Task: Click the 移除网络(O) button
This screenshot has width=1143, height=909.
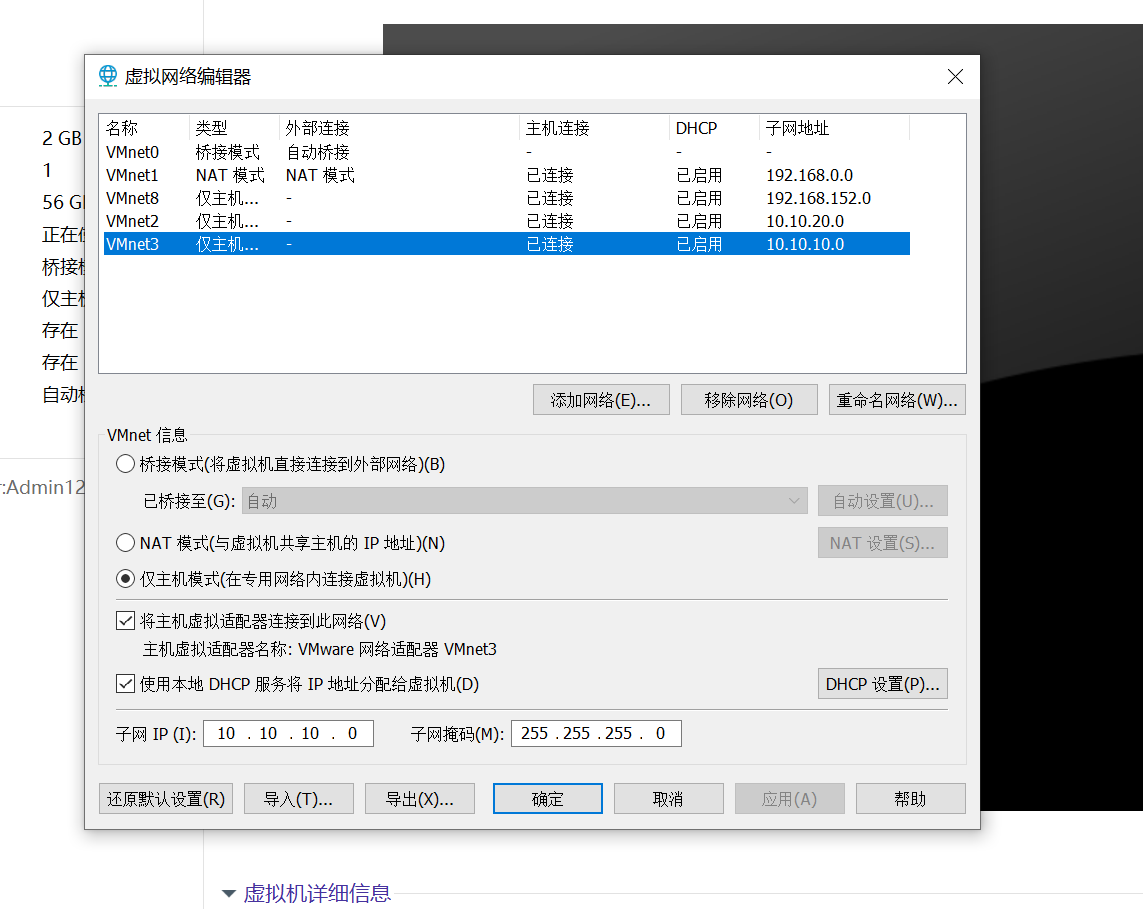Action: [x=749, y=399]
